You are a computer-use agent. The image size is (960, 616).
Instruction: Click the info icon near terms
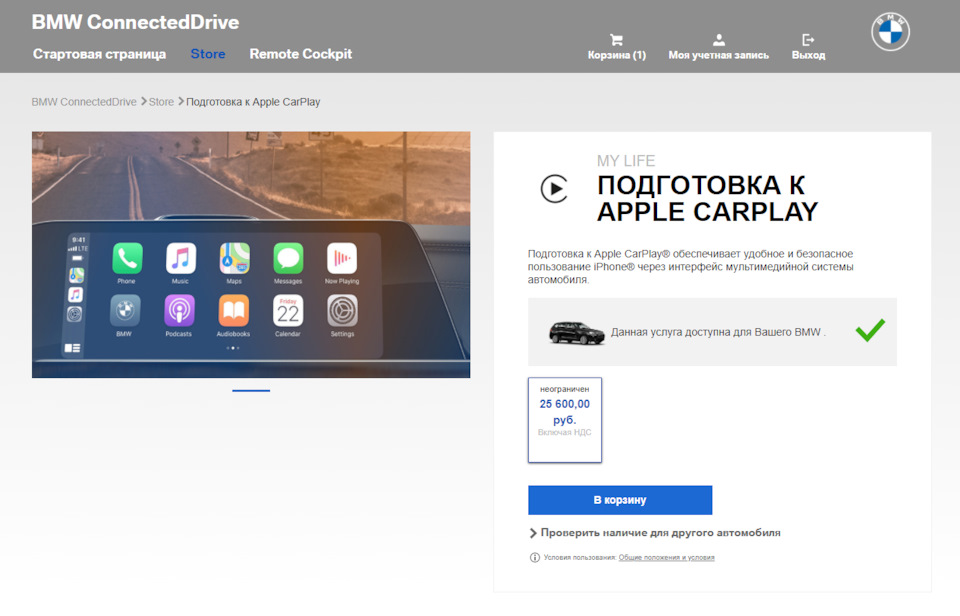pos(534,557)
